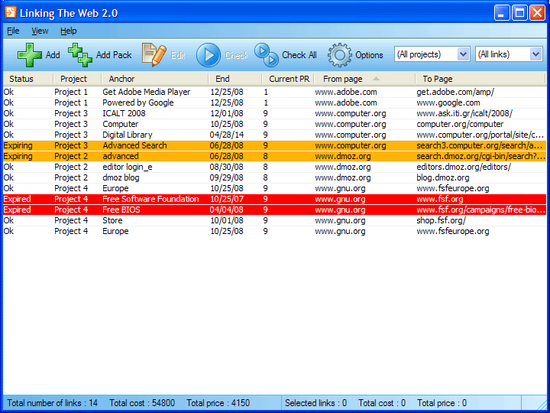The width and height of the screenshot is (550, 413).
Task: Click the Check All double-play icon
Action: click(x=266, y=55)
